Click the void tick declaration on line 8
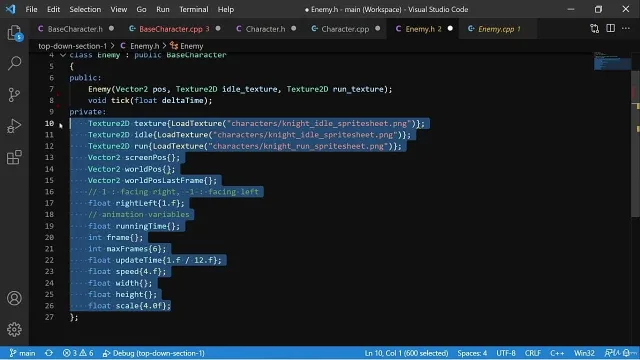This screenshot has height=360, width=640. point(150,100)
